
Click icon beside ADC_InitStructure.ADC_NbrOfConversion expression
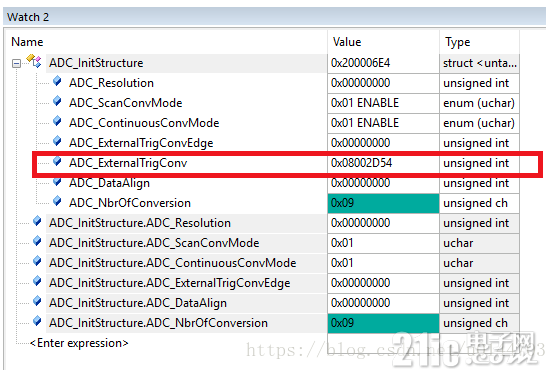coord(37,321)
